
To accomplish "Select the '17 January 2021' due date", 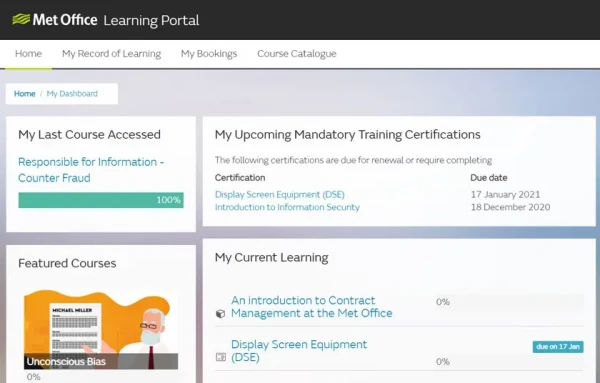I will tap(505, 194).
